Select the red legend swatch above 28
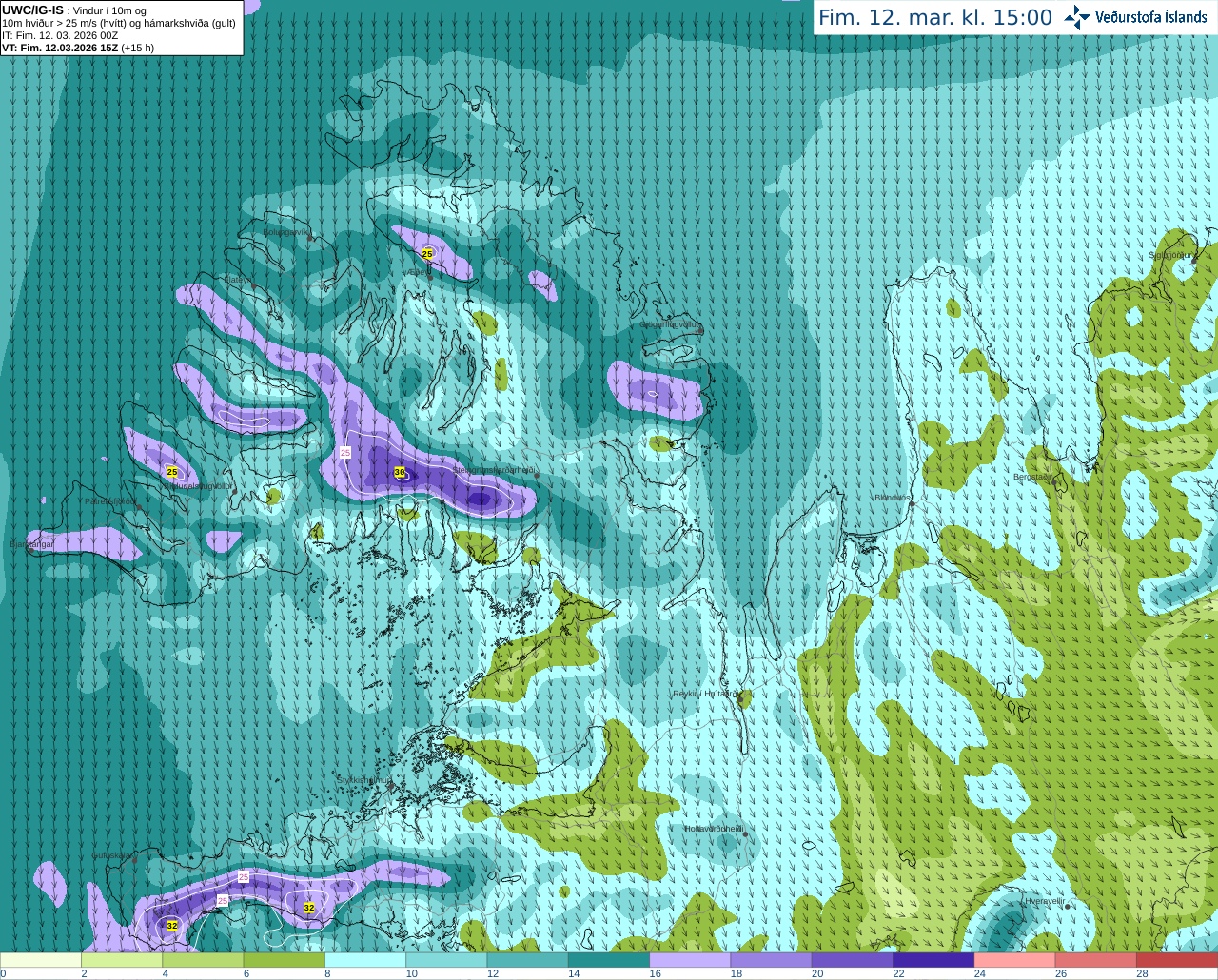The image size is (1218, 980). point(1177,960)
